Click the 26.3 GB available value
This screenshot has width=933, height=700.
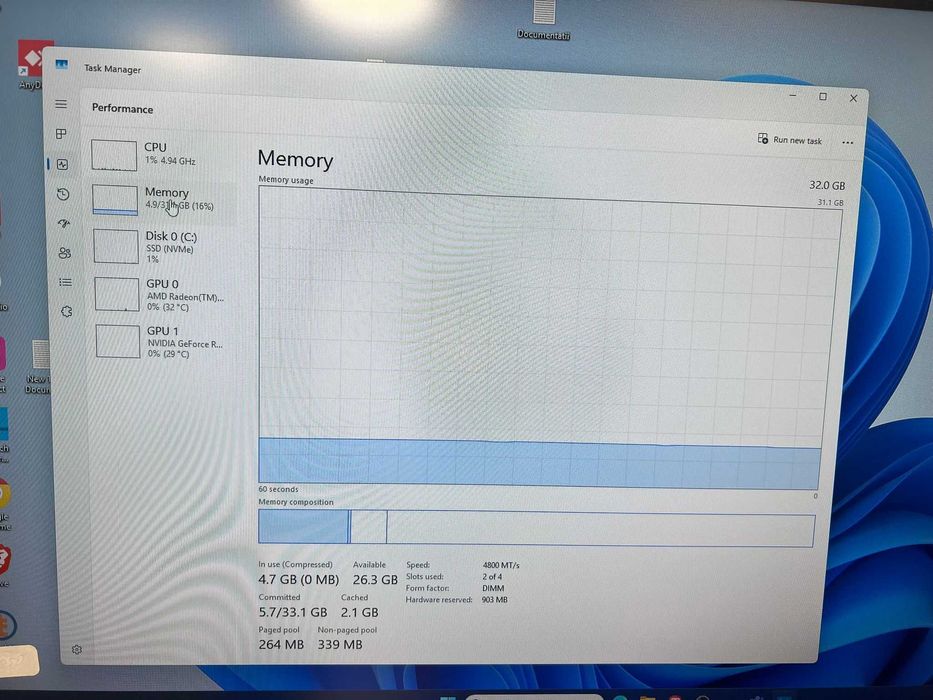375,580
